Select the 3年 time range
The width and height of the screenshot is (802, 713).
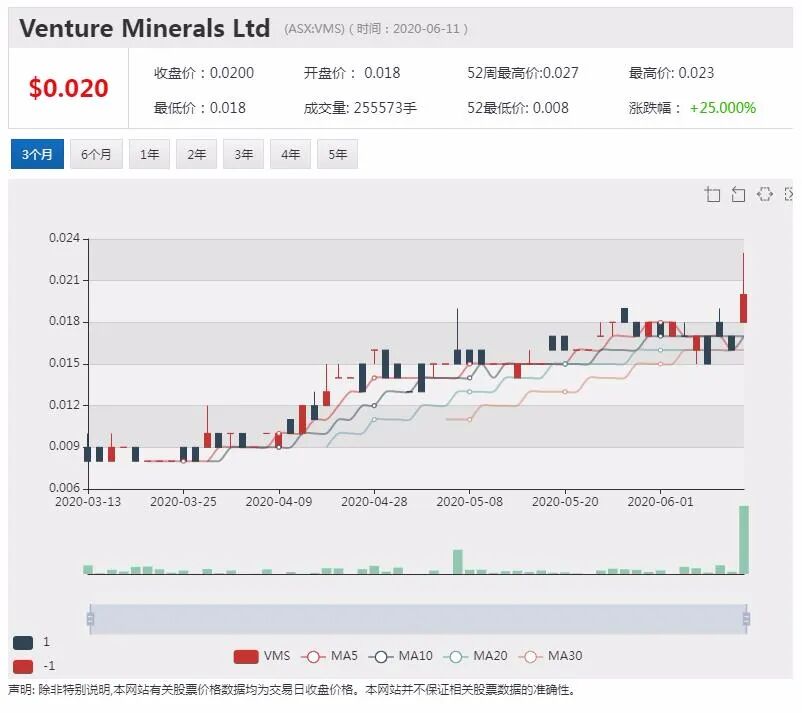243,154
